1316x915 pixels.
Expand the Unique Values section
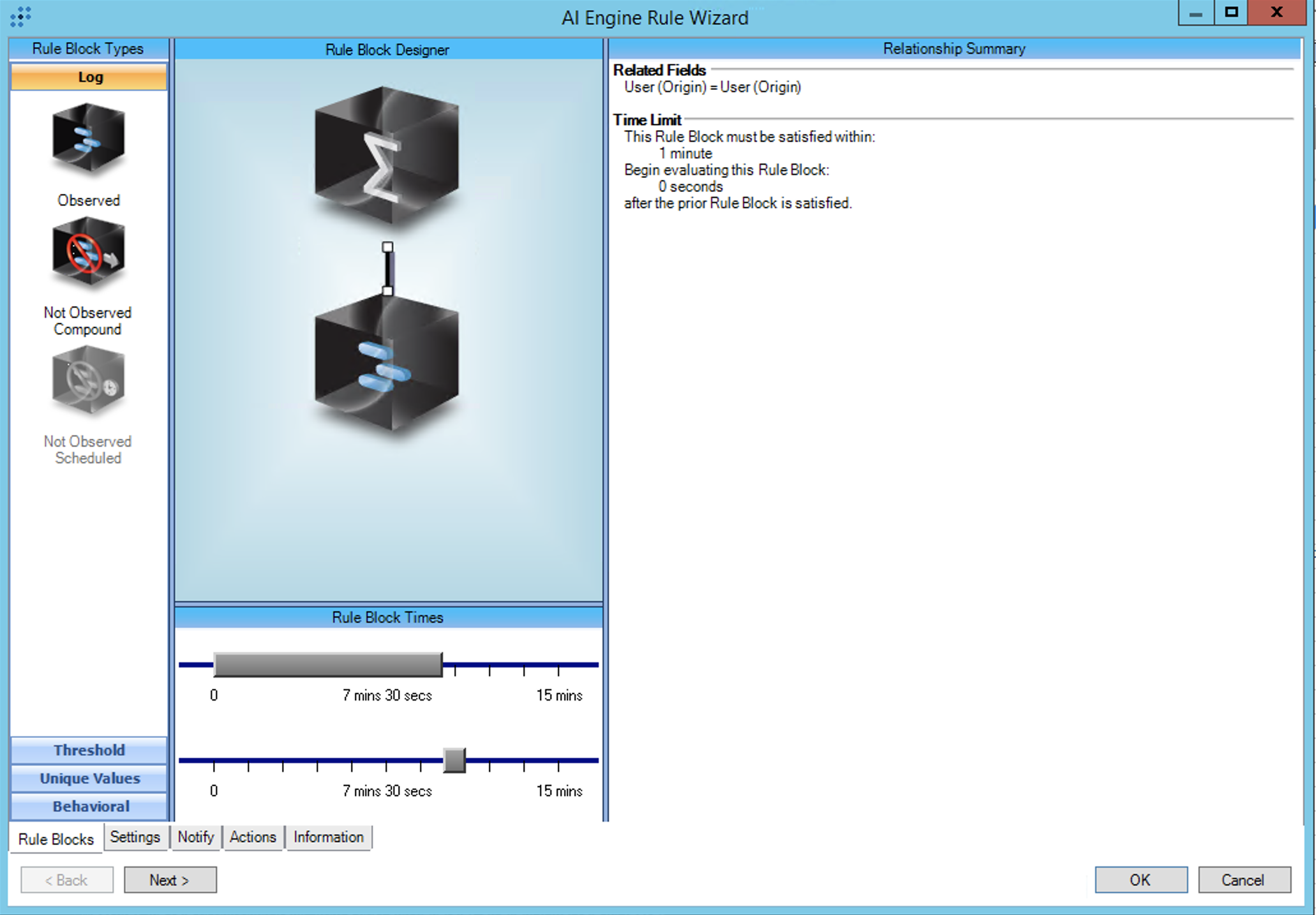coord(89,778)
